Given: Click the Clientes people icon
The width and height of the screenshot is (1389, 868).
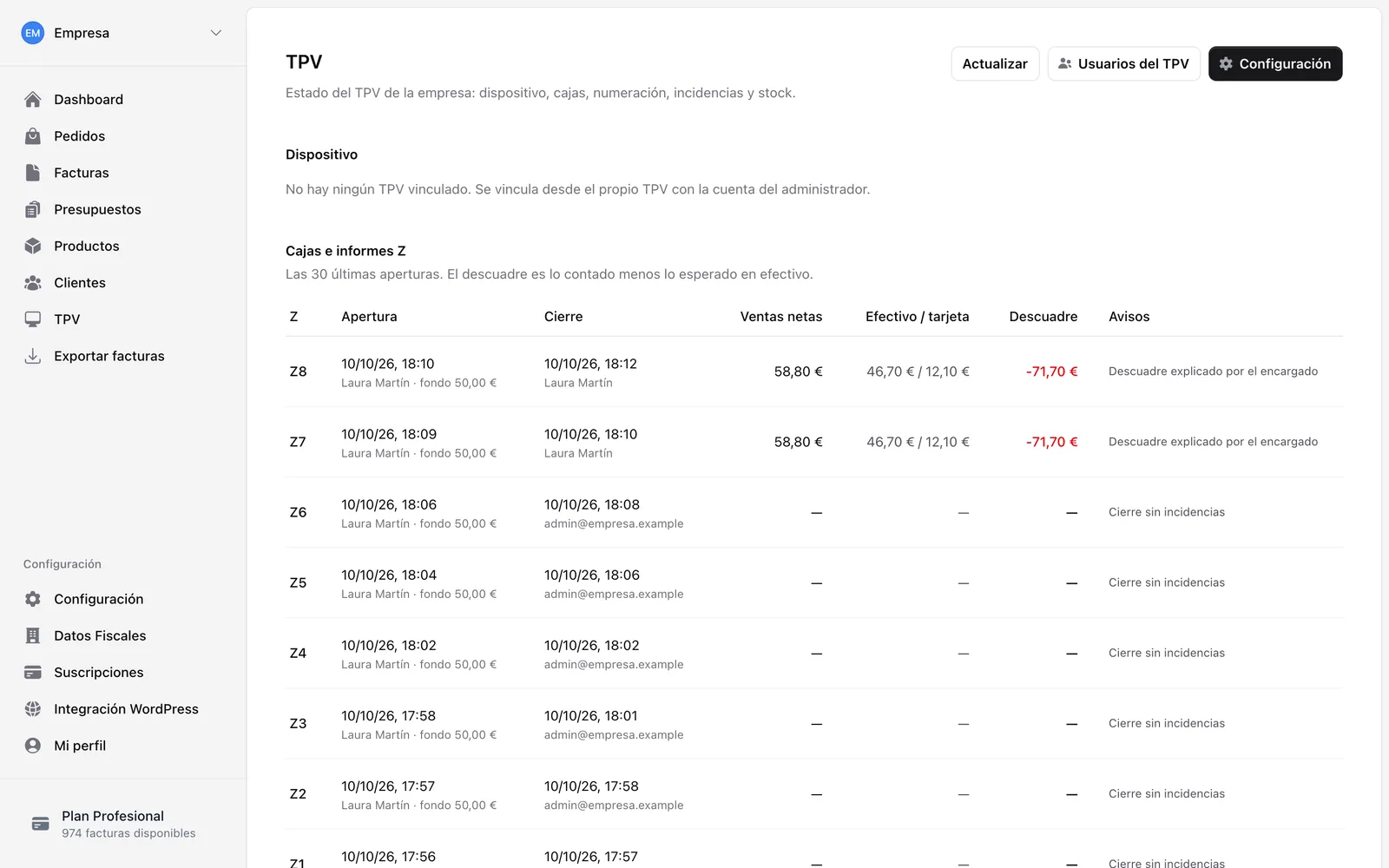Looking at the screenshot, I should point(33,283).
